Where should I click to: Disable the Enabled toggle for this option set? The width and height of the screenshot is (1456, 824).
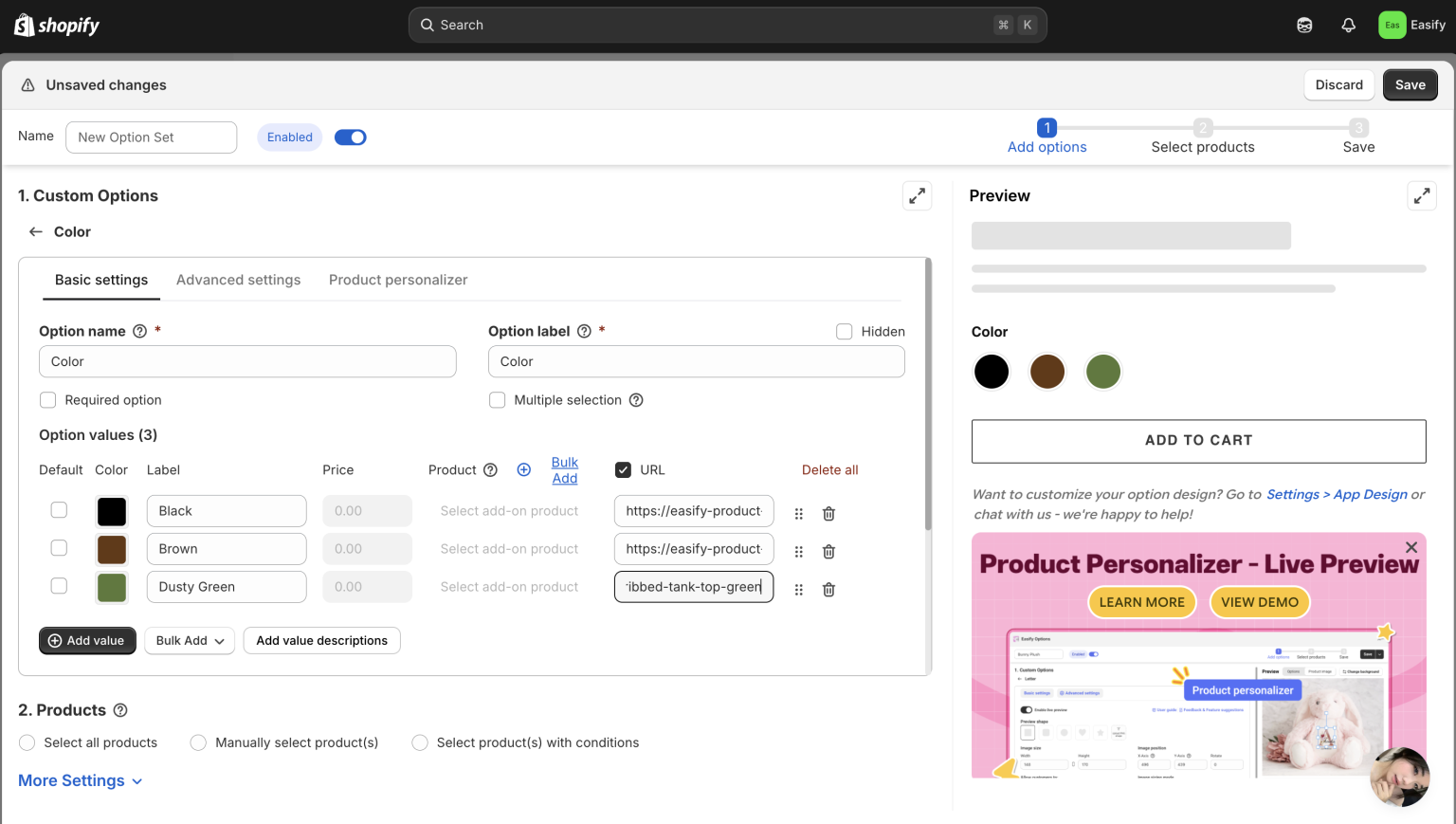click(350, 137)
